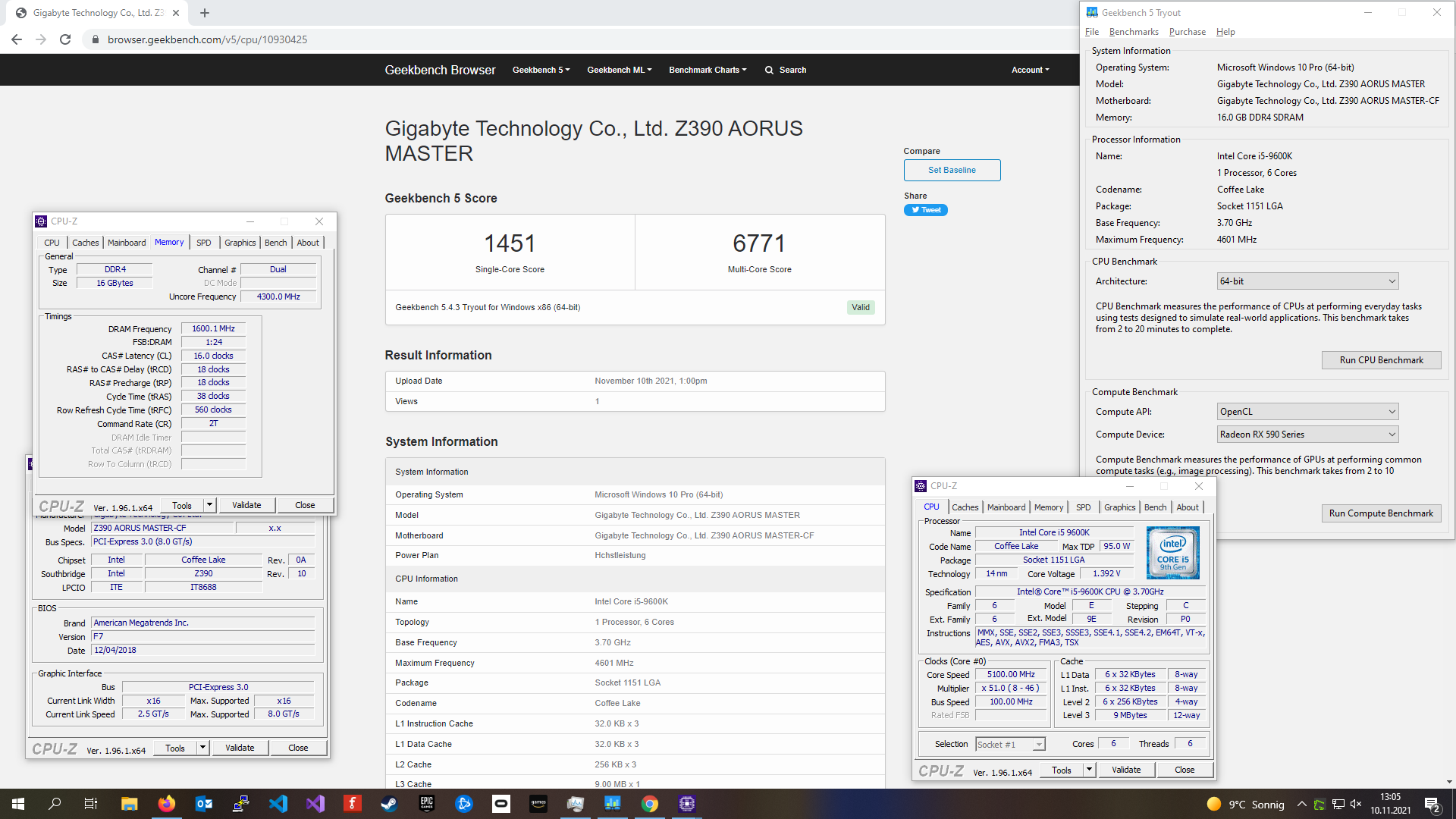Screen dimensions: 1456x819
Task: Reload the Geekbench browser page
Action: [65, 39]
